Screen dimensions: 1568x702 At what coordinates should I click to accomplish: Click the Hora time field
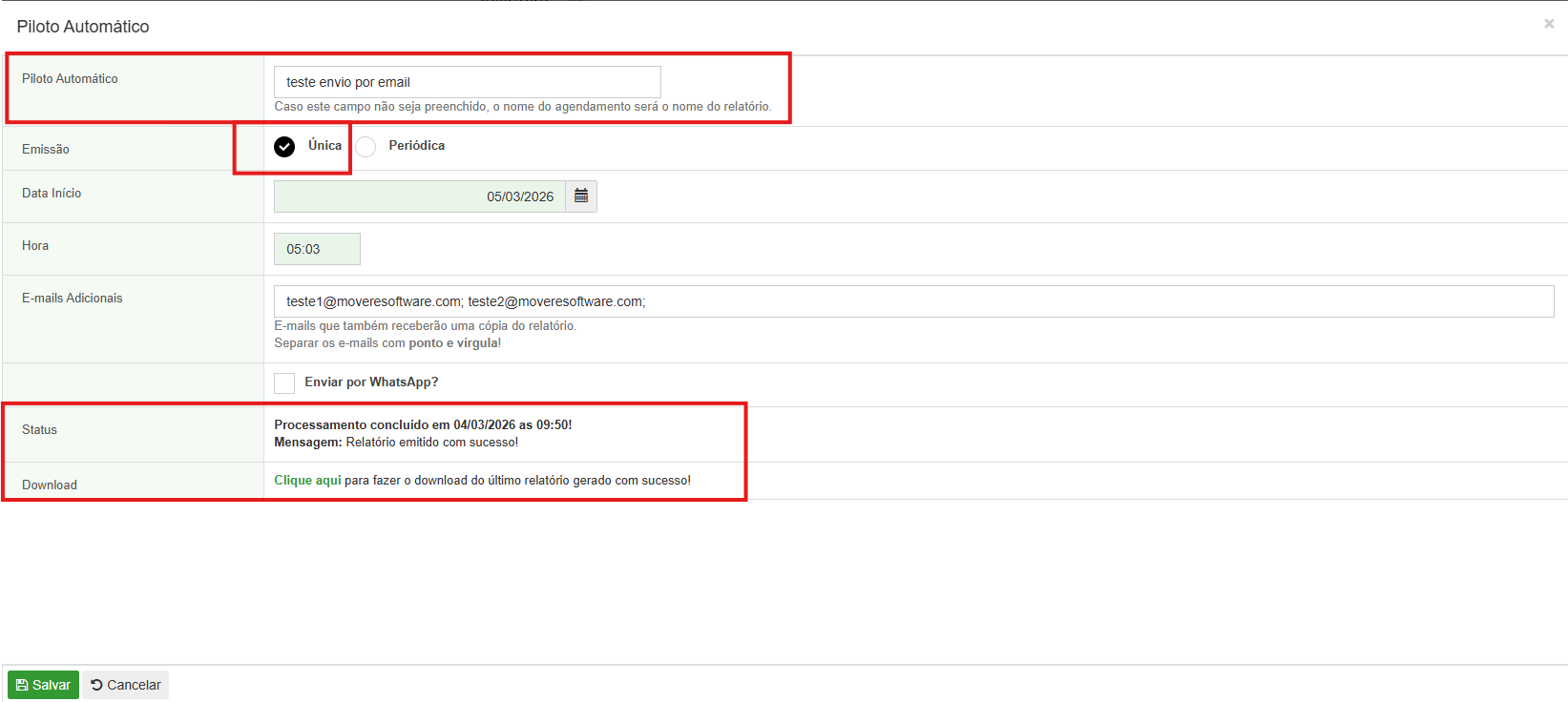pyautogui.click(x=317, y=249)
